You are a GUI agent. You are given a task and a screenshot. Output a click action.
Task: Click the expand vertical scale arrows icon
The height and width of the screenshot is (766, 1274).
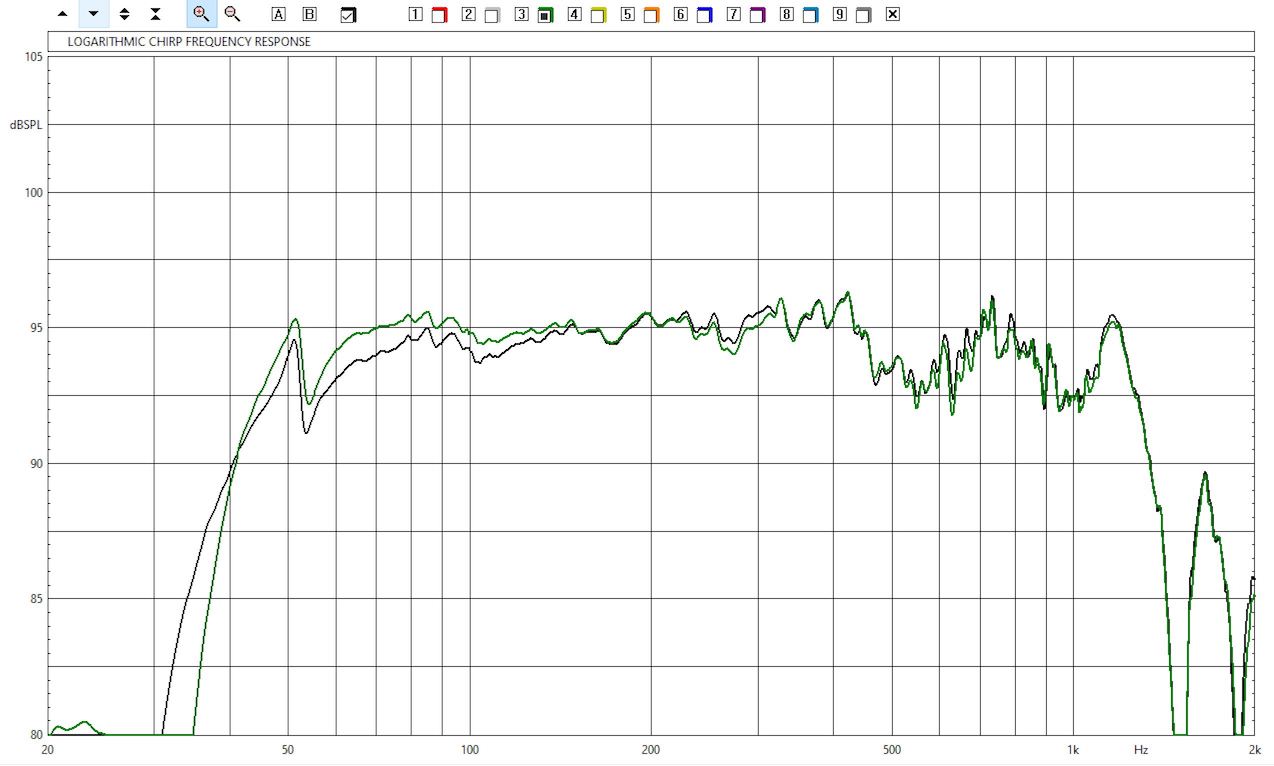pyautogui.click(x=124, y=14)
